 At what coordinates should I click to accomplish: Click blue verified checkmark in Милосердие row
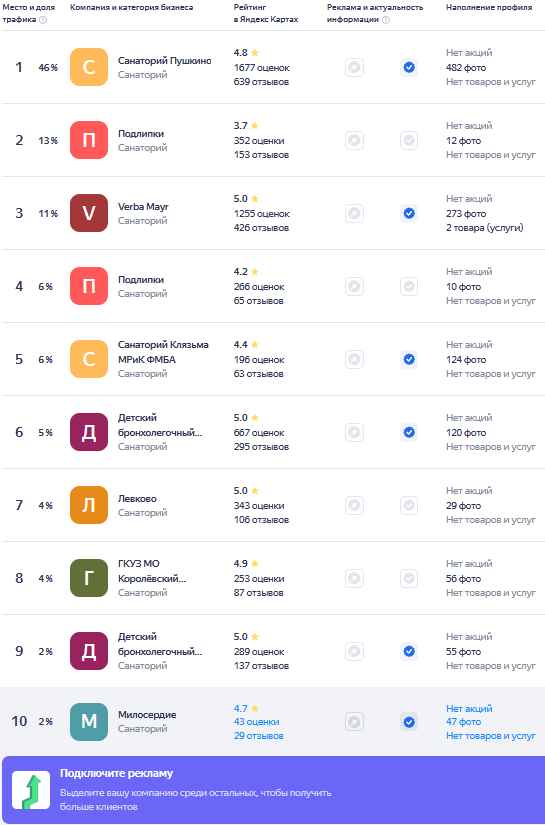[409, 722]
